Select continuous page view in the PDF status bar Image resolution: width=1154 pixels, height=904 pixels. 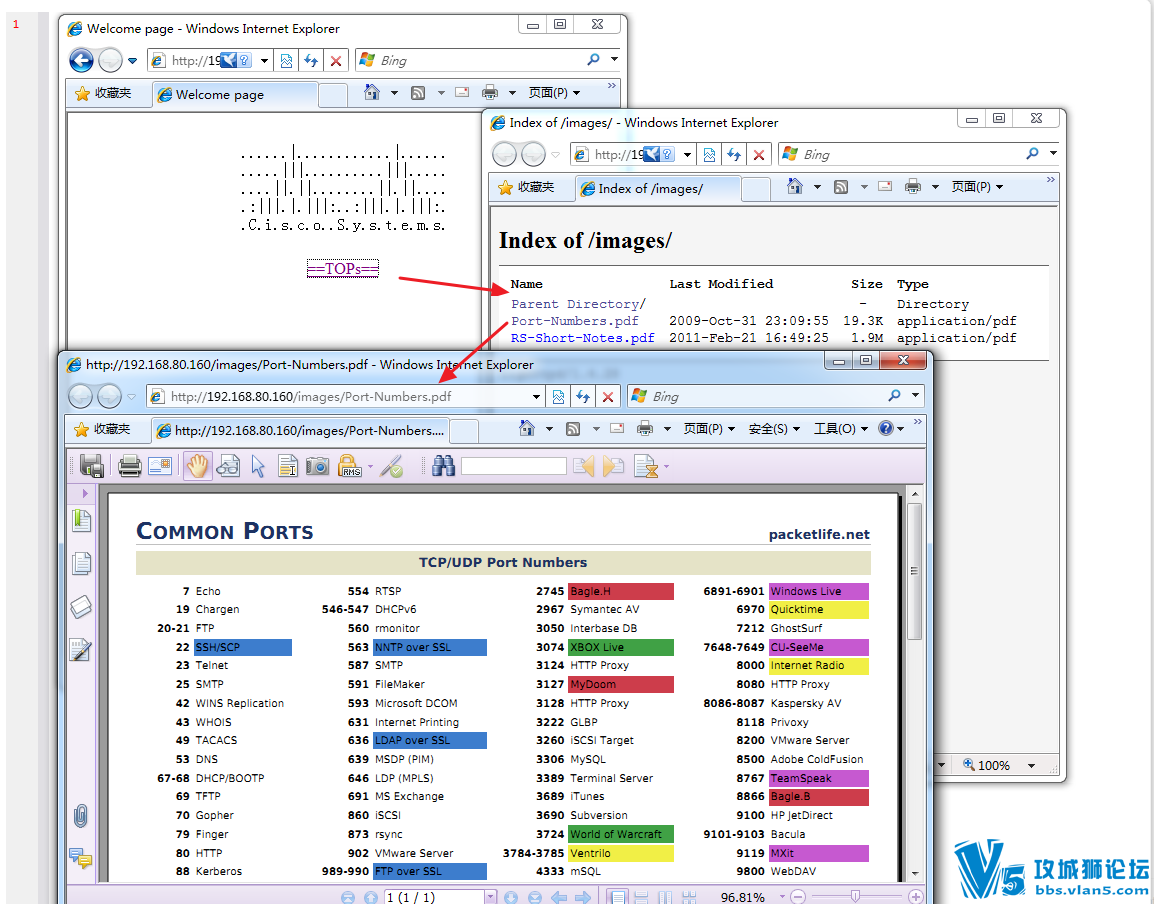click(641, 897)
